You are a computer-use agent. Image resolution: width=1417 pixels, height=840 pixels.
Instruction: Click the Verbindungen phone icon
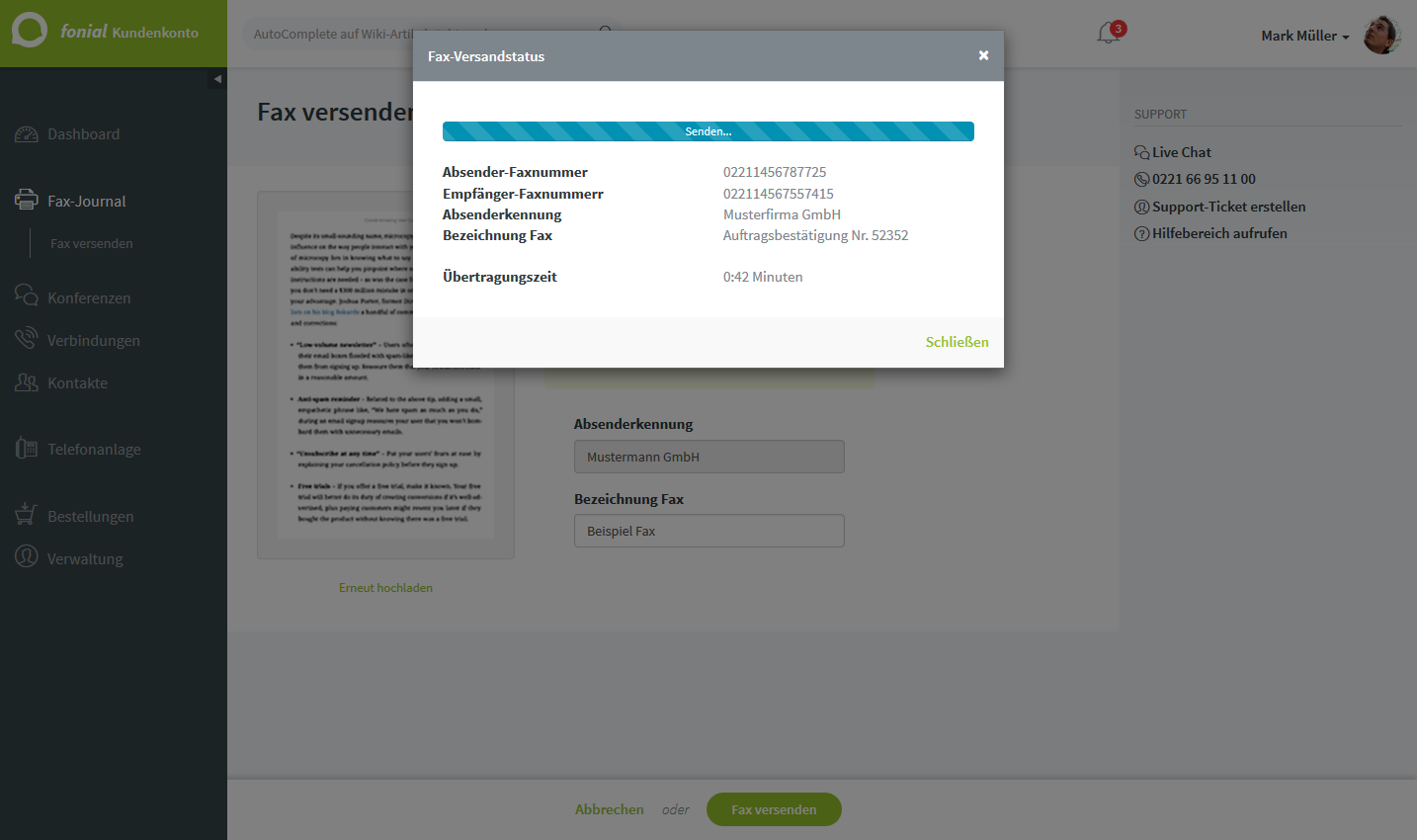point(27,339)
